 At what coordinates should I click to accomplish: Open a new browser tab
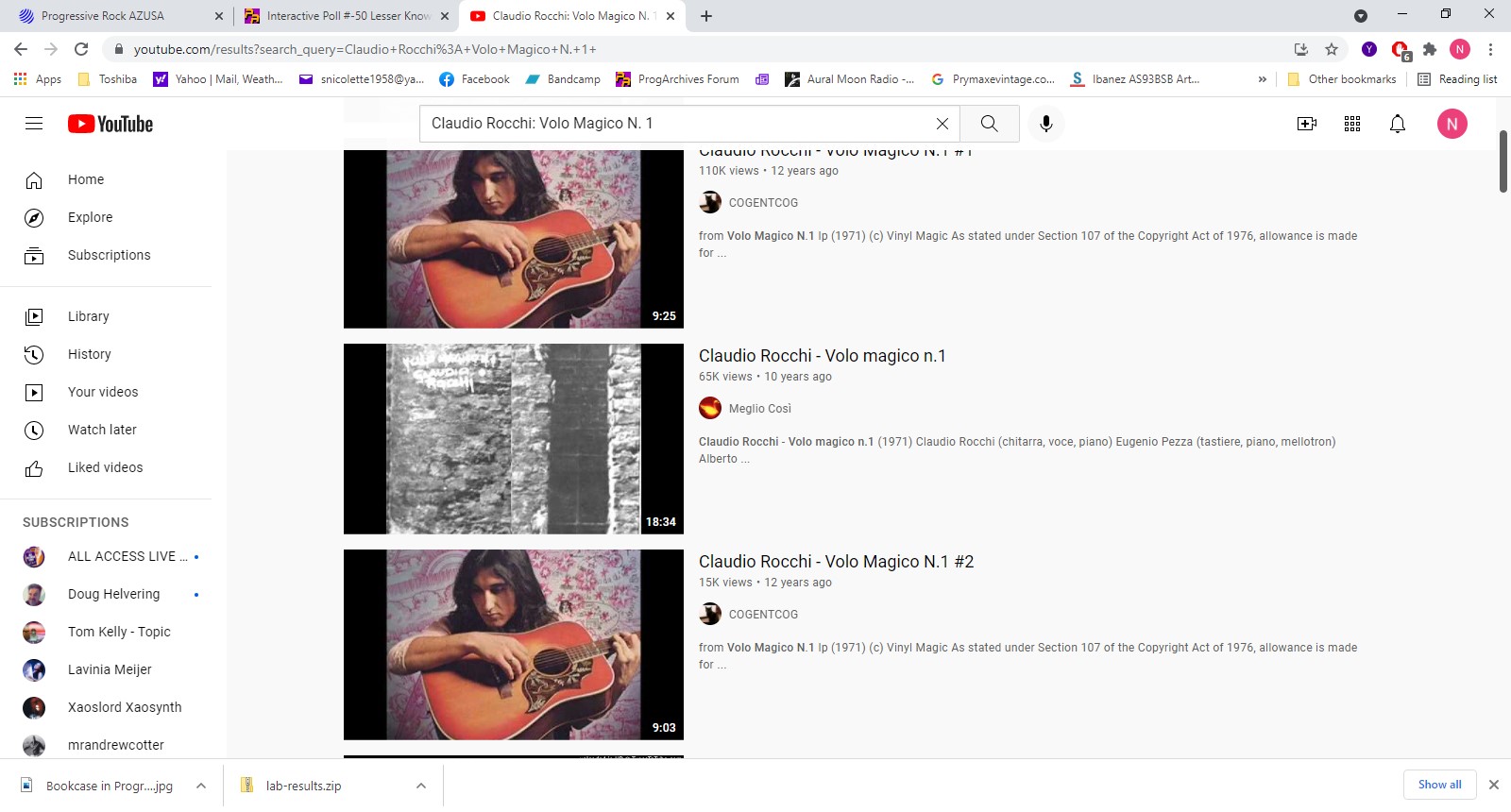pyautogui.click(x=706, y=16)
